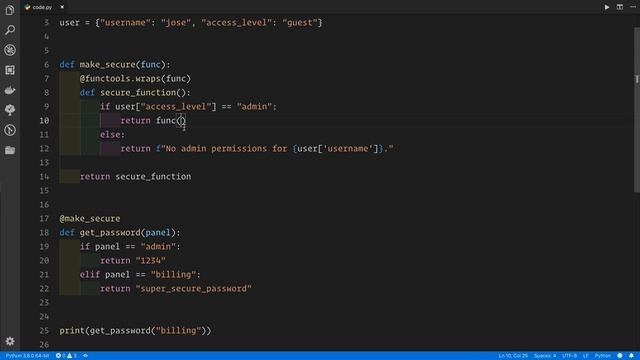Click line number 17 in gutter

click(44, 218)
